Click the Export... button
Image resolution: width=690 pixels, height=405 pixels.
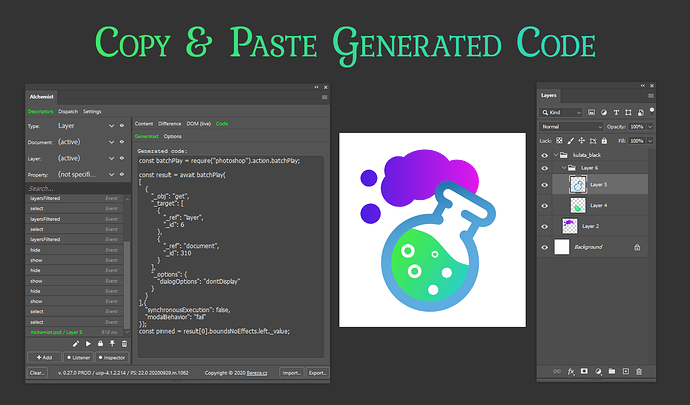point(317,373)
